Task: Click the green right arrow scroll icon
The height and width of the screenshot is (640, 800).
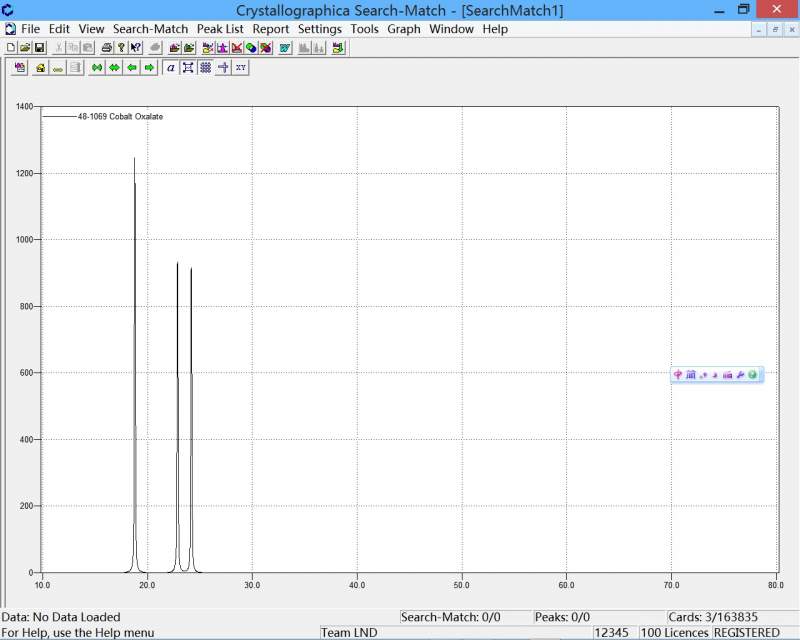Action: 149,67
